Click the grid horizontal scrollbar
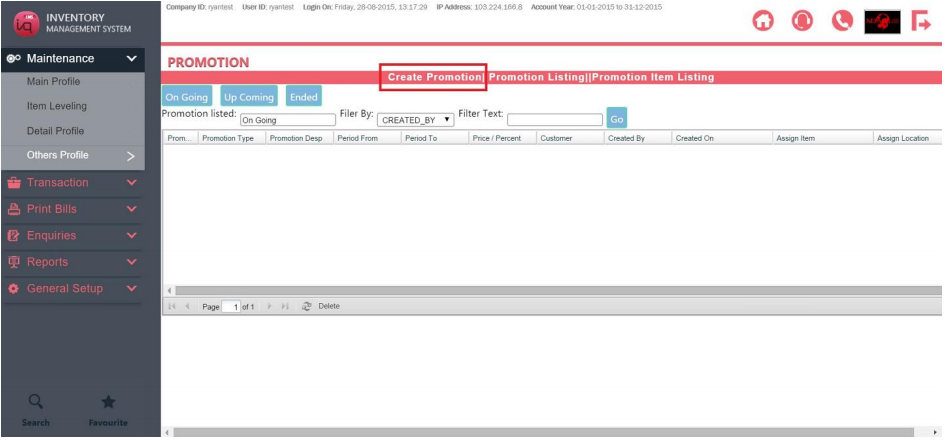The width and height of the screenshot is (946, 440). (553, 291)
